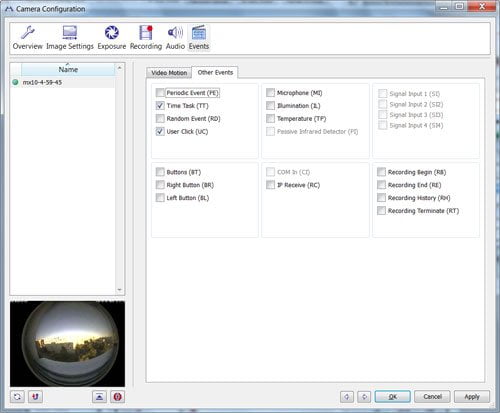Screen dimensions: 500x413
Task: Select the Audio speaker icon
Action: (175, 33)
